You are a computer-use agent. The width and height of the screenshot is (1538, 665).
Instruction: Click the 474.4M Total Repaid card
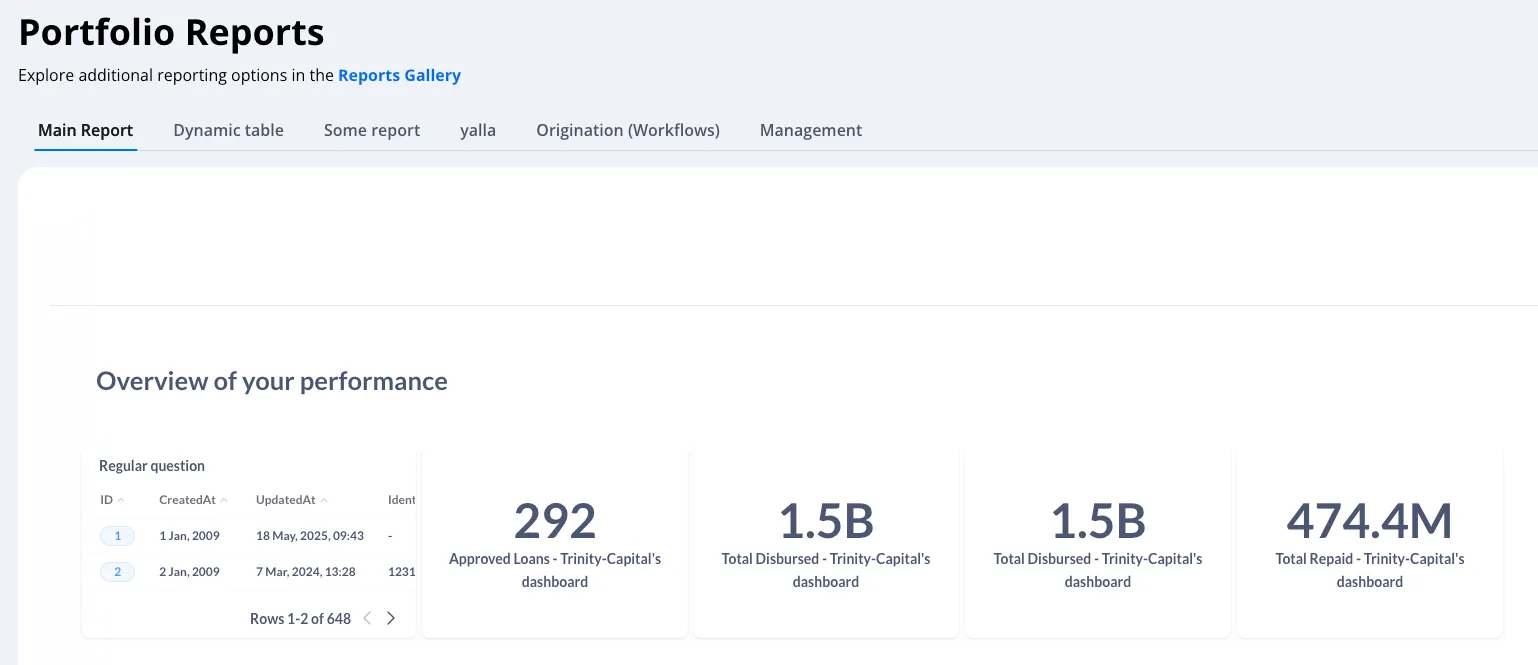click(x=1370, y=543)
